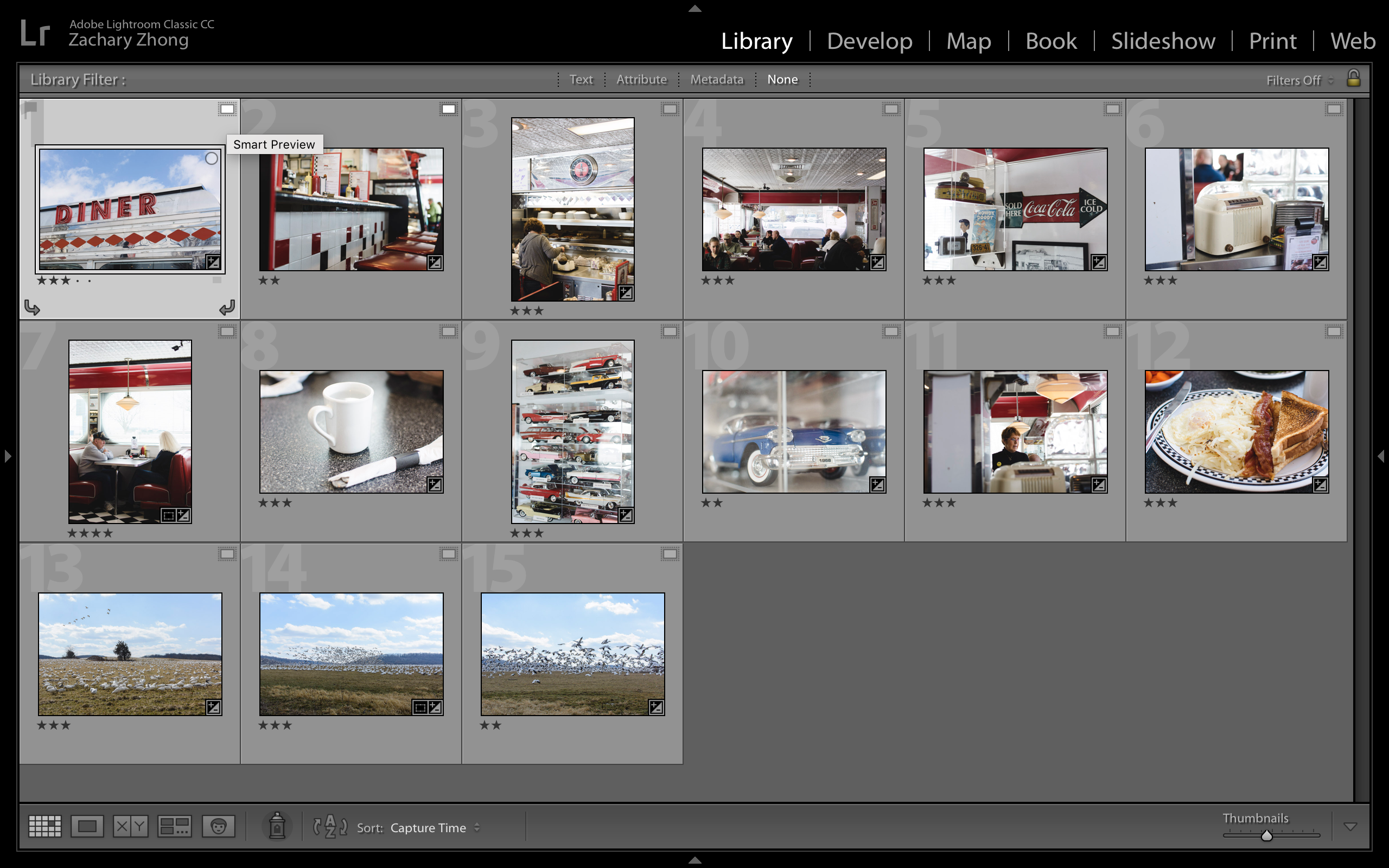Switch to the Develop module
Viewport: 1389px width, 868px height.
869,41
